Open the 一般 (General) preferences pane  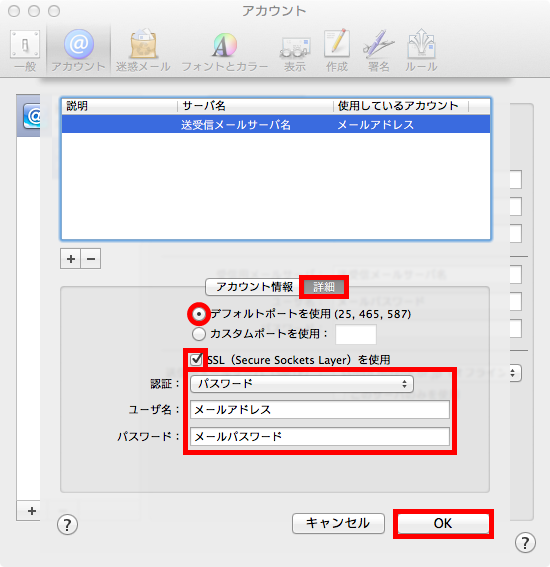pyautogui.click(x=25, y=51)
